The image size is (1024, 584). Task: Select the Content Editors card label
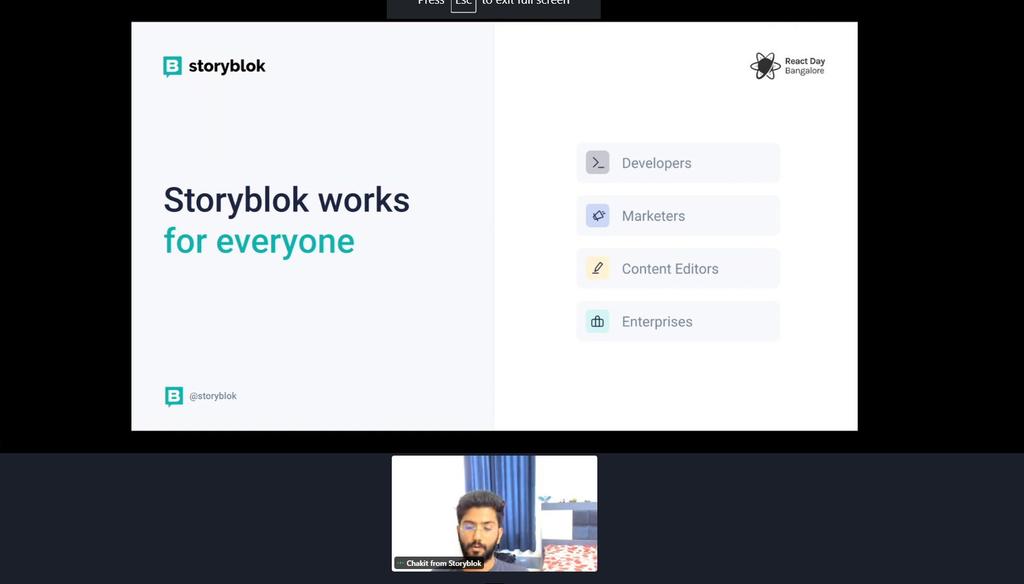click(670, 269)
